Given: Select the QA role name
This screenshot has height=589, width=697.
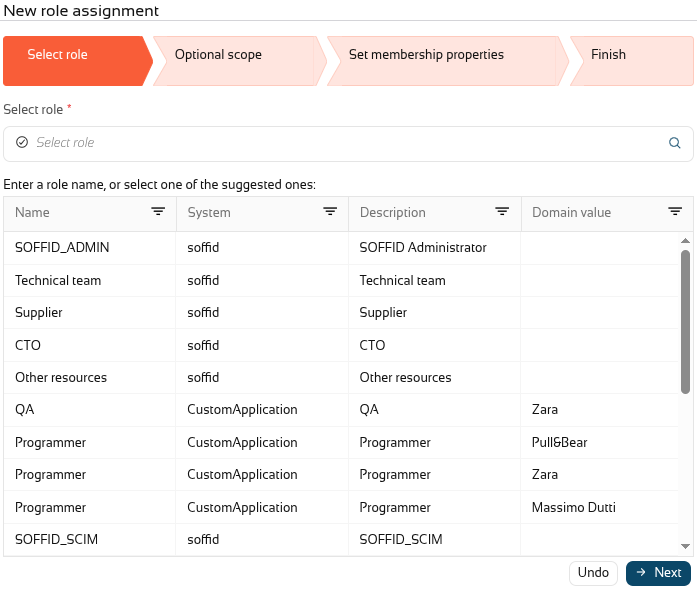Looking at the screenshot, I should coord(24,409).
